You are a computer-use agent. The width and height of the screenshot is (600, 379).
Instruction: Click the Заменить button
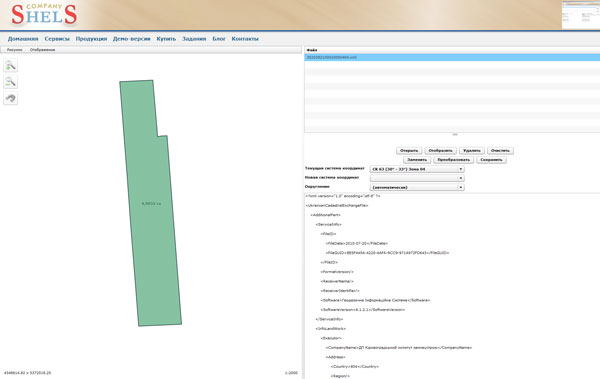(x=417, y=160)
